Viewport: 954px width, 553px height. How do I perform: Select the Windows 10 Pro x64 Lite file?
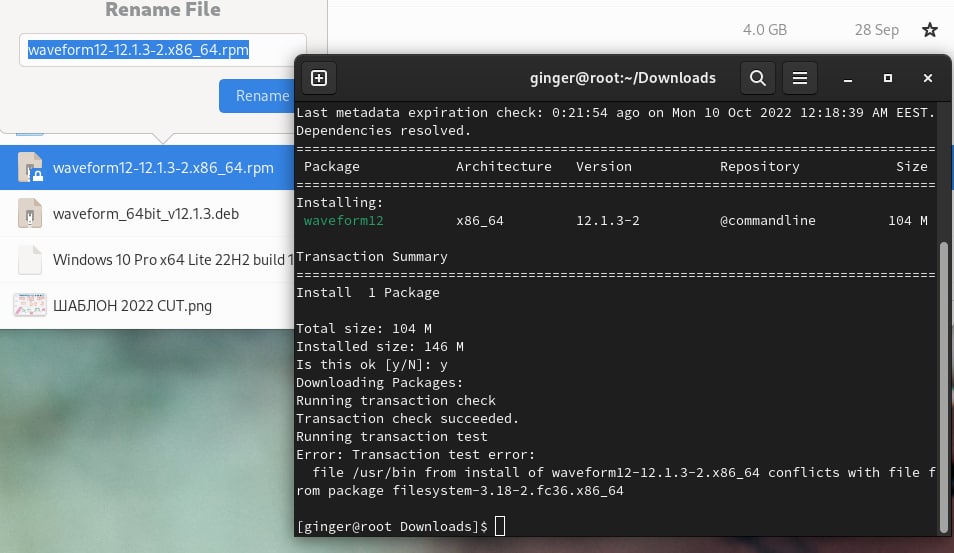[x=147, y=260]
